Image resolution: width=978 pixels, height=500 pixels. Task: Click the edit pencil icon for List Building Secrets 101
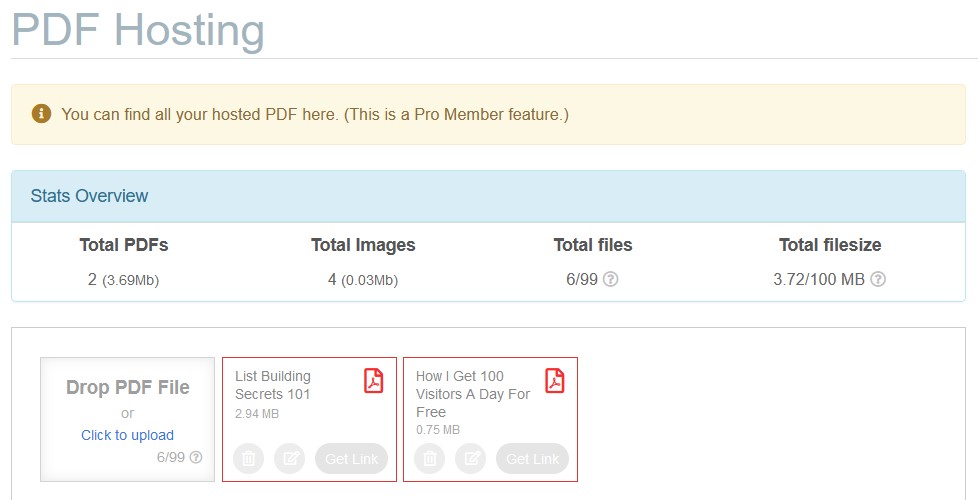[290, 459]
